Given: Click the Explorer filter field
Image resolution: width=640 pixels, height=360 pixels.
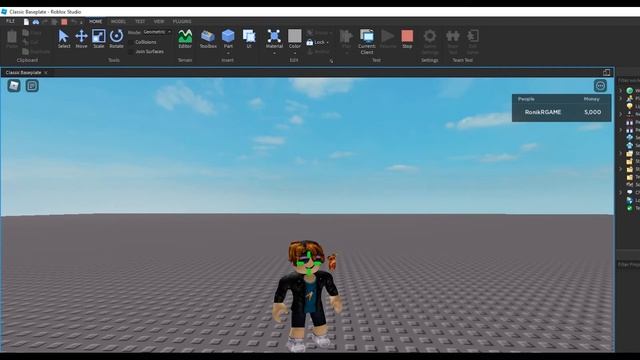Looking at the screenshot, I should [628, 81].
